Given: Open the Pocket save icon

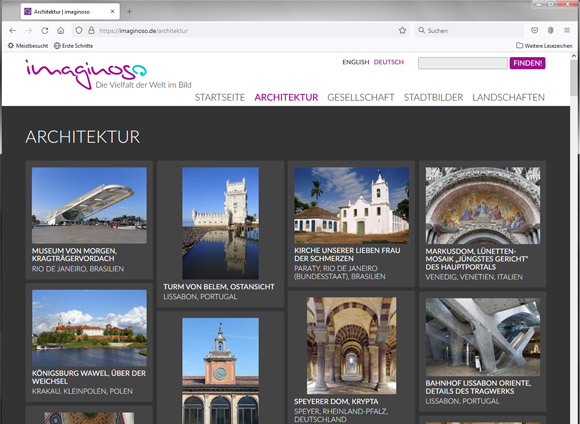Looking at the screenshot, I should [535, 30].
